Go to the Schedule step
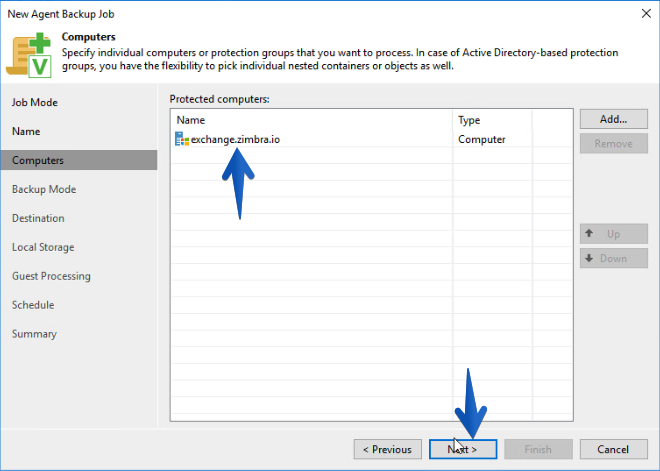 coord(33,305)
